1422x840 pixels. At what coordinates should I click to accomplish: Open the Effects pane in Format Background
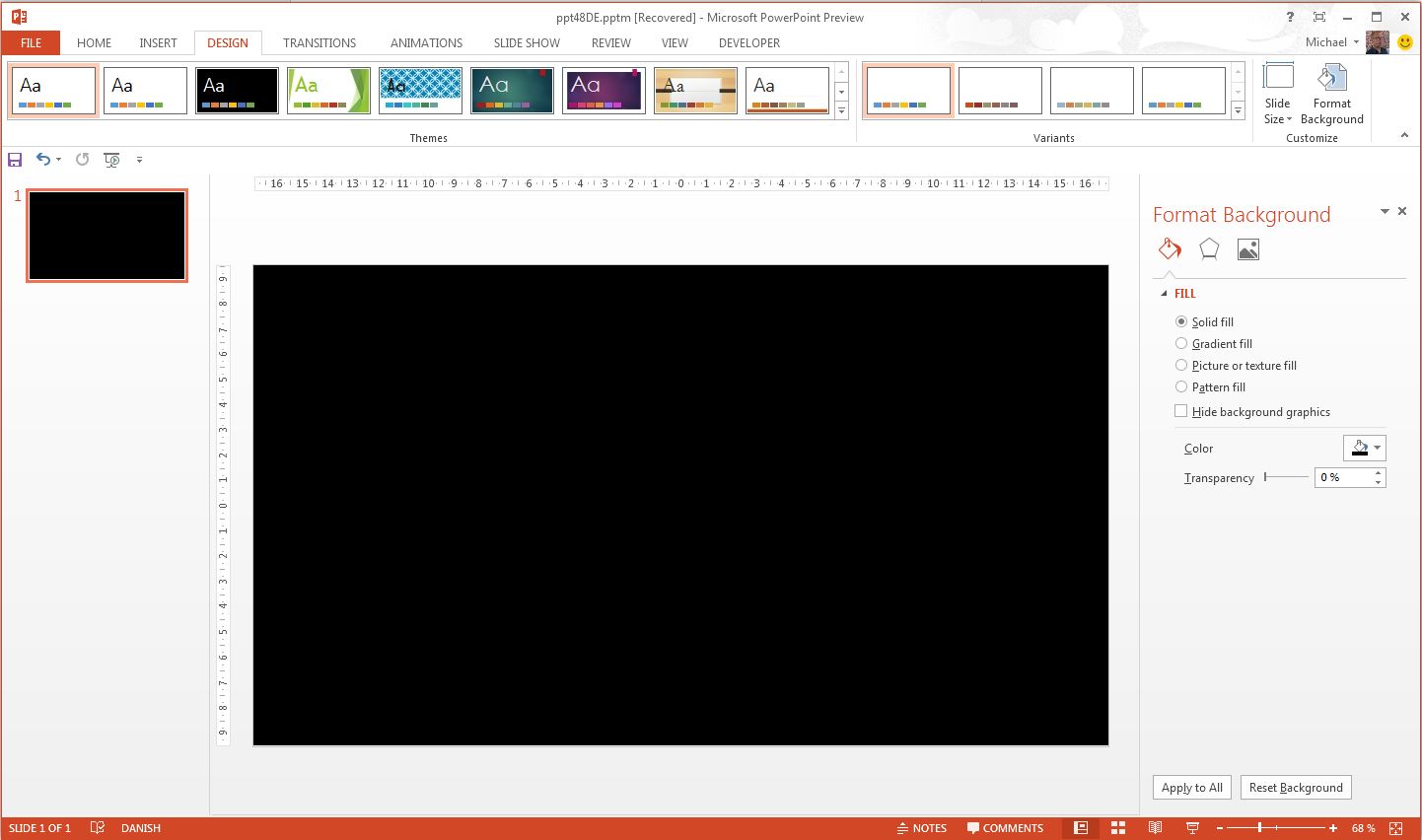1209,248
